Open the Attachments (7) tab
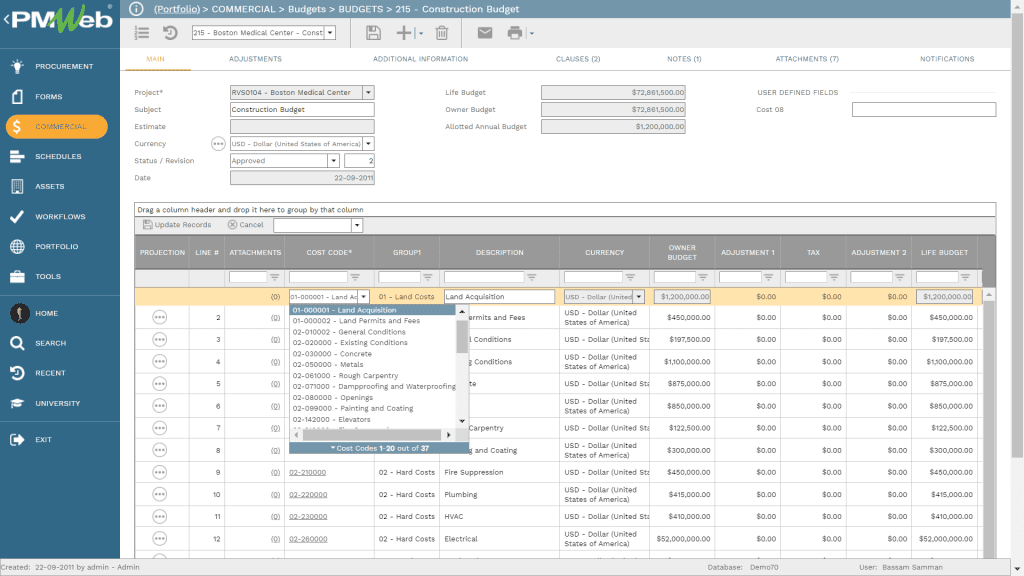 tap(807, 59)
